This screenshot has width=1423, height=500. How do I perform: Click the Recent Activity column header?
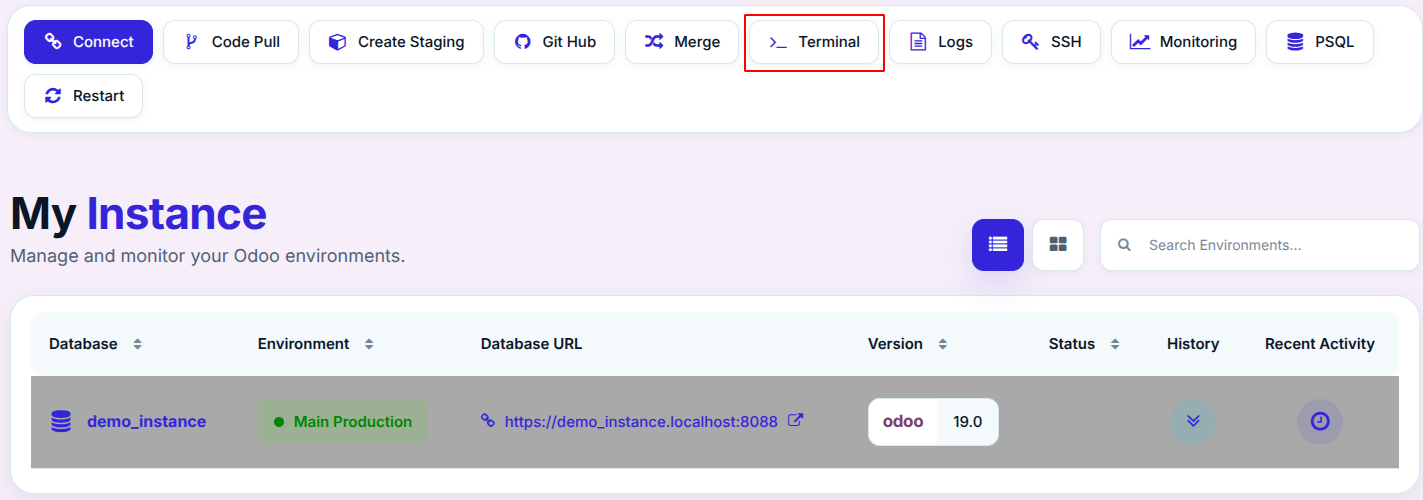pyautogui.click(x=1320, y=344)
